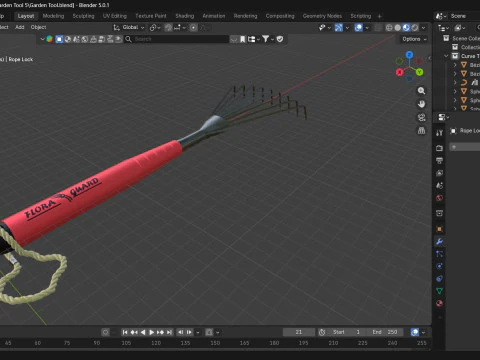Screen dimensions: 480x360
Task: Open the World properties globe icon
Action: pos(439,198)
